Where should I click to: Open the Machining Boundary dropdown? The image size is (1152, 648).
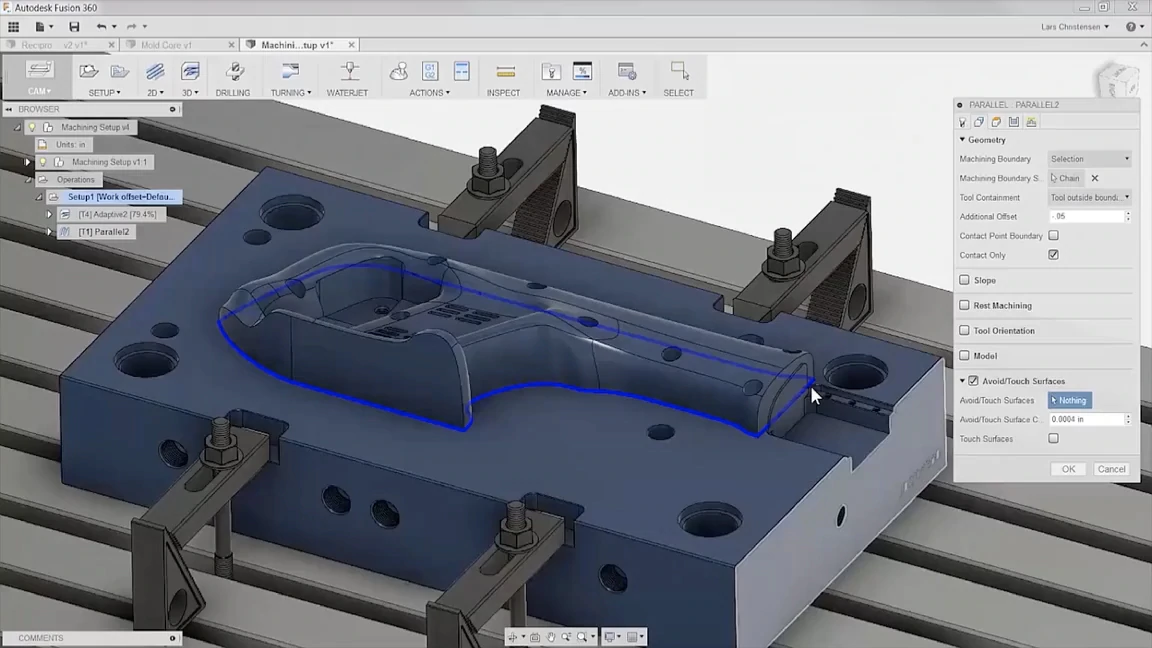click(1089, 158)
